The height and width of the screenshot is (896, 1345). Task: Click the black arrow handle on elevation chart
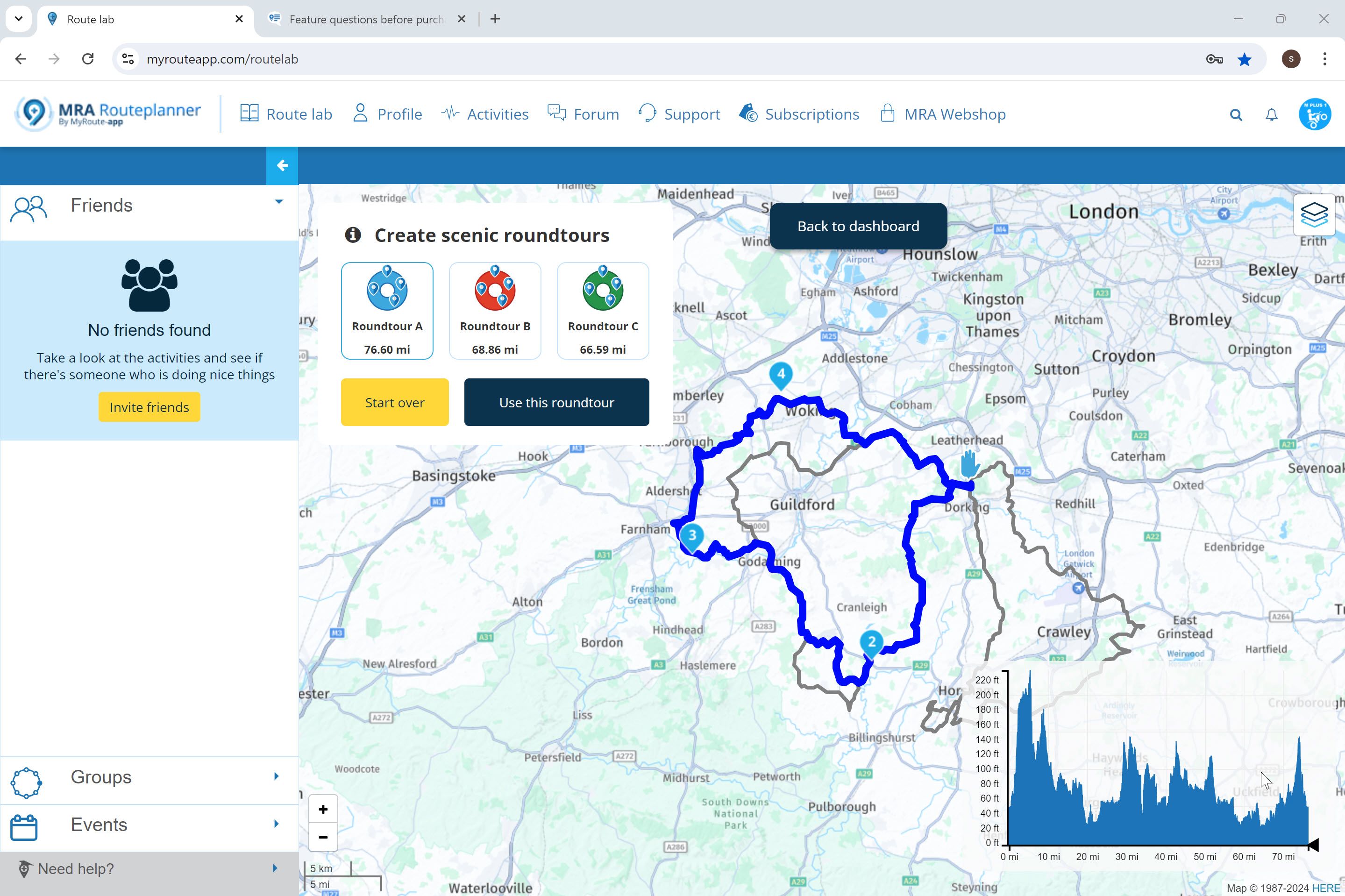pyautogui.click(x=1313, y=845)
